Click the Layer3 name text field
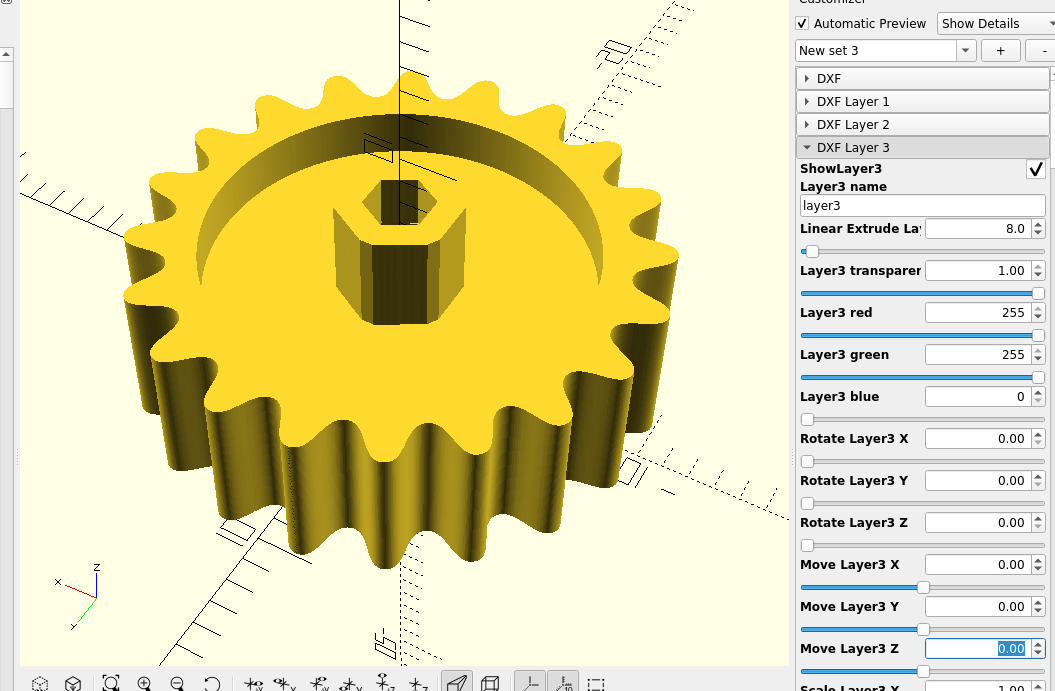The image size is (1055, 691). click(x=922, y=206)
